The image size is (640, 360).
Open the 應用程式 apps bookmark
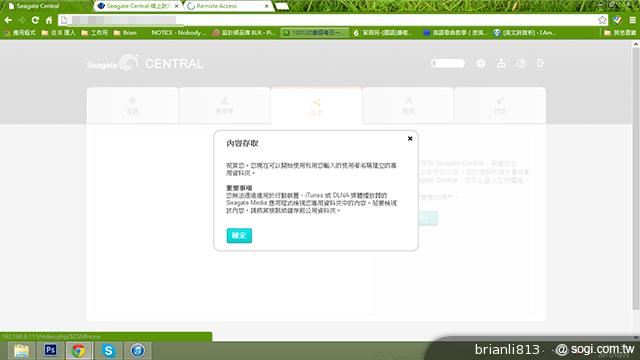(x=20, y=33)
